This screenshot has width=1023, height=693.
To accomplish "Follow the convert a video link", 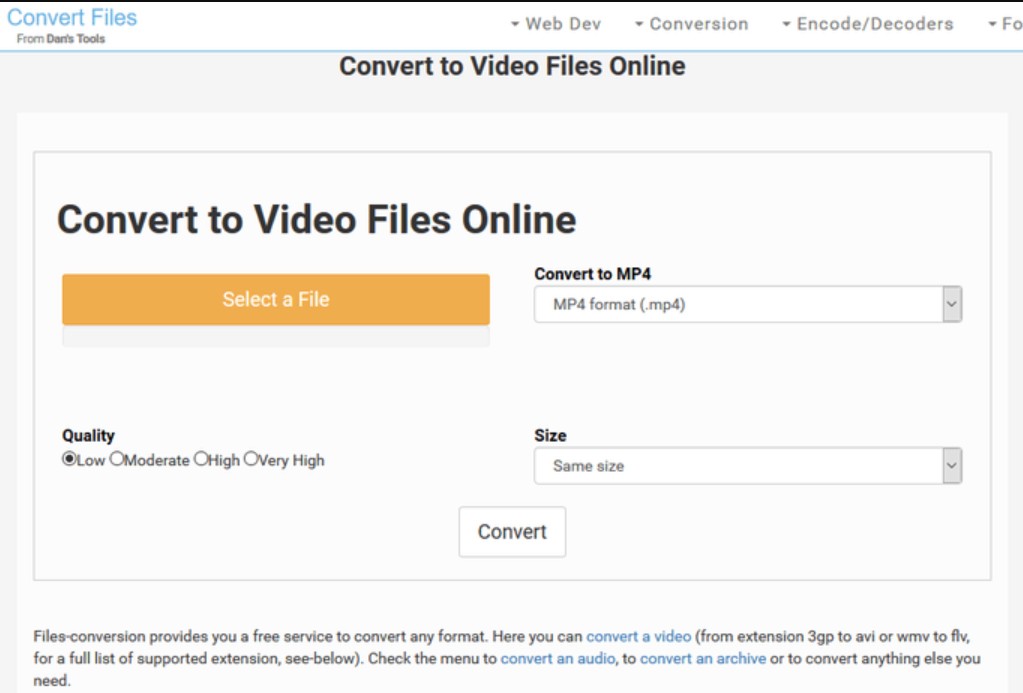I will click(x=639, y=636).
